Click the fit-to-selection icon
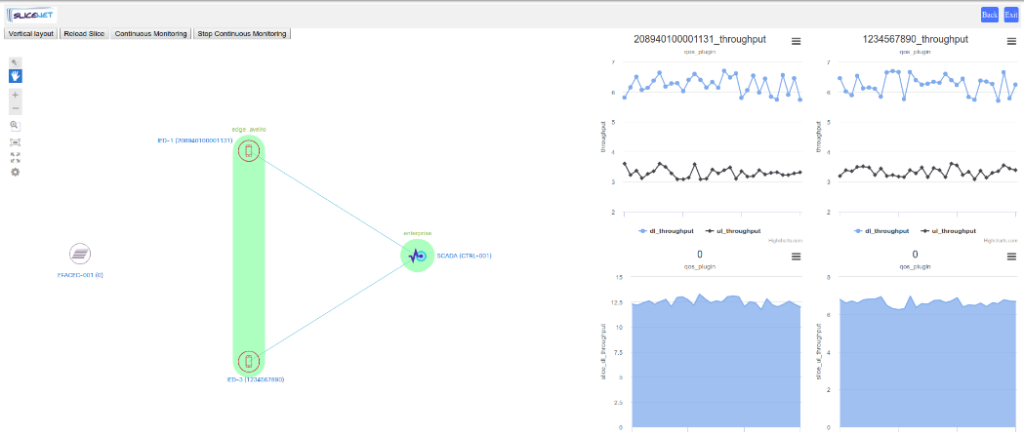 click(15, 143)
